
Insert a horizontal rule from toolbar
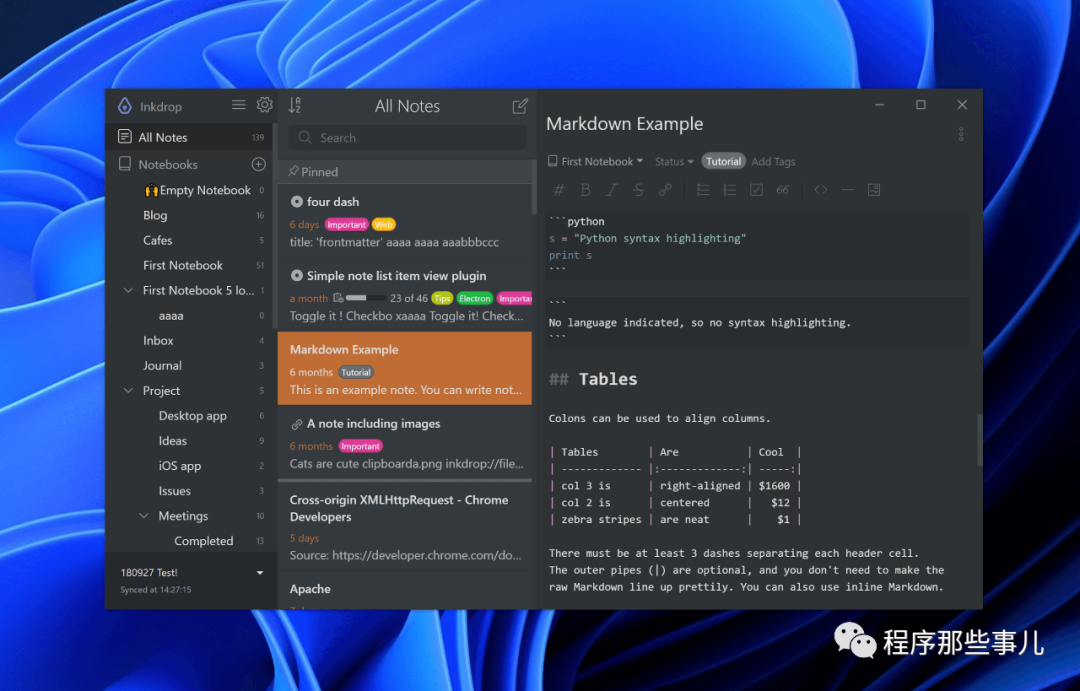coord(847,189)
